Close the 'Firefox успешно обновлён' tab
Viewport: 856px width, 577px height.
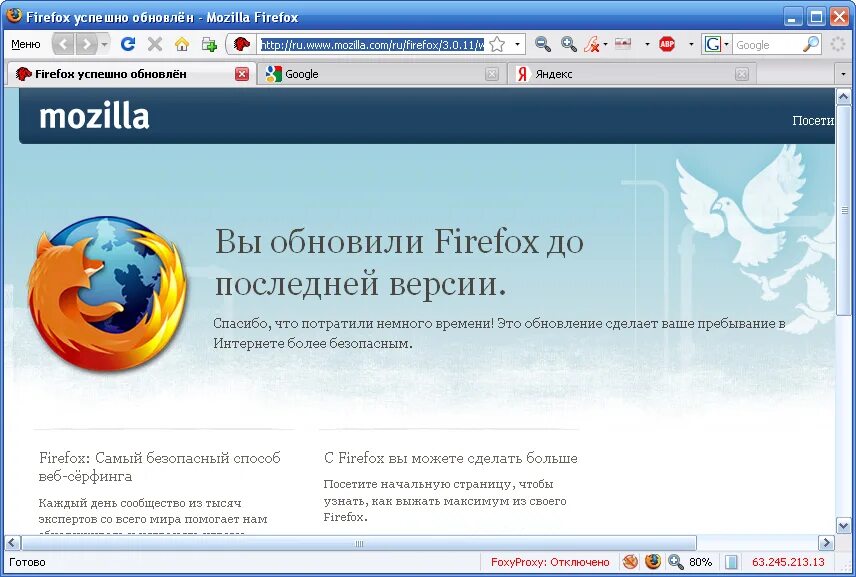[242, 74]
